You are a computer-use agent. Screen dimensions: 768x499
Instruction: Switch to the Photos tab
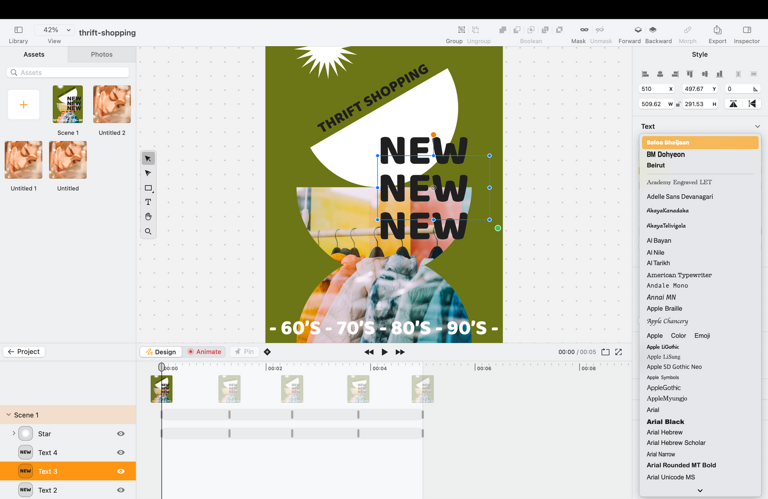[x=101, y=54]
